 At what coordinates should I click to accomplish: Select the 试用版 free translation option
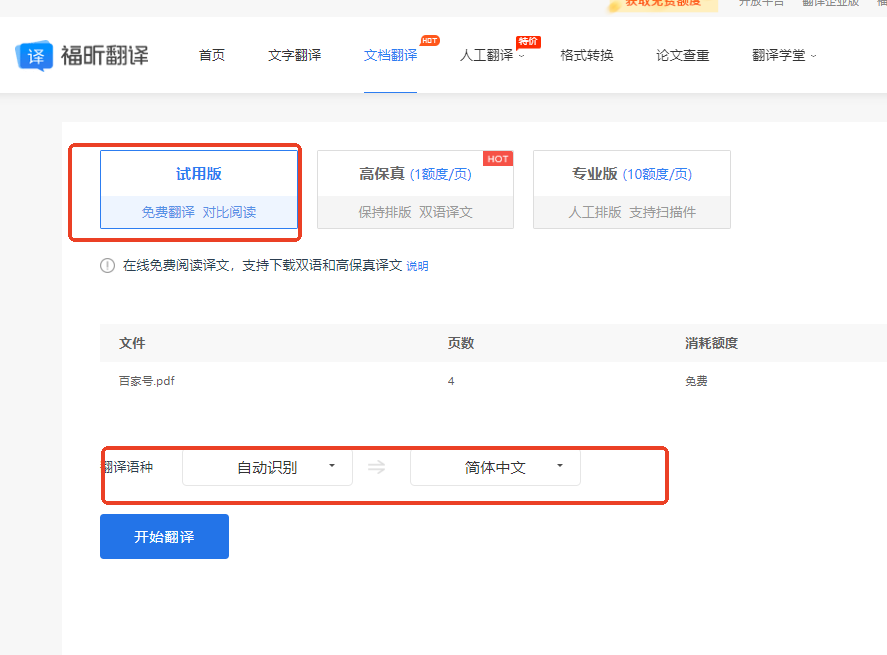pos(199,189)
